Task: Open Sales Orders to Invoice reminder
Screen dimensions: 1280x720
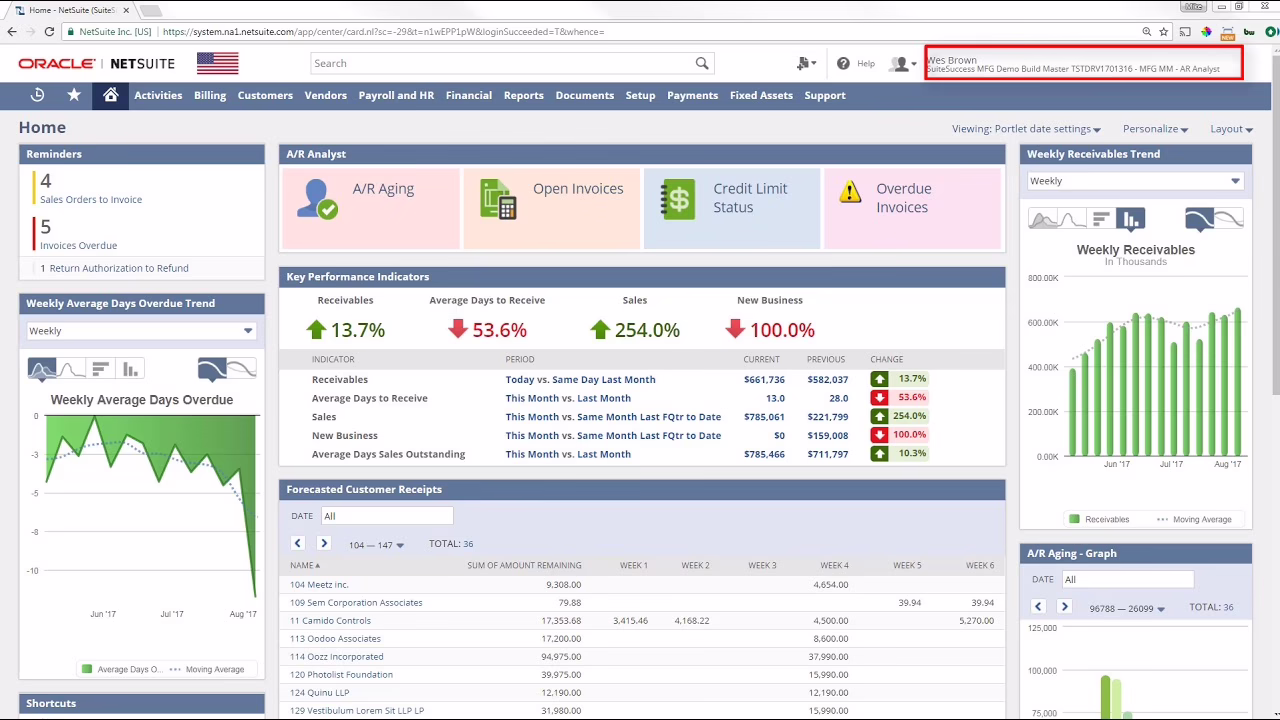Action: point(91,199)
